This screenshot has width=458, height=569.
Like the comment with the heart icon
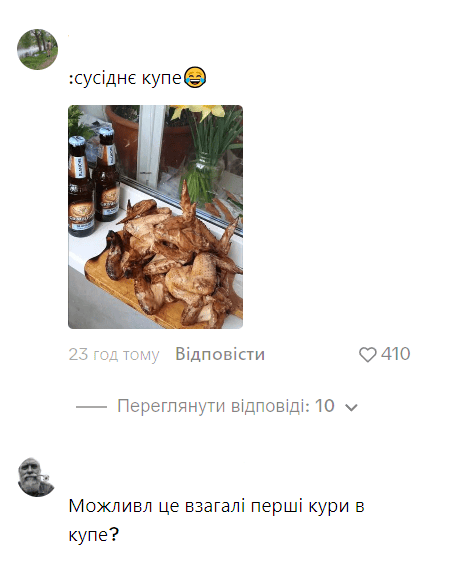(x=367, y=355)
